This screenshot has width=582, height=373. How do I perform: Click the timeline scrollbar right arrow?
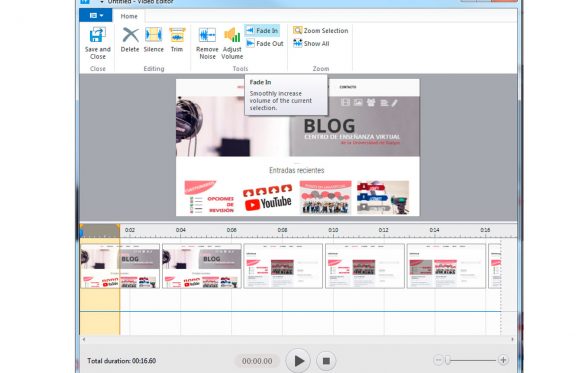pyautogui.click(x=513, y=339)
